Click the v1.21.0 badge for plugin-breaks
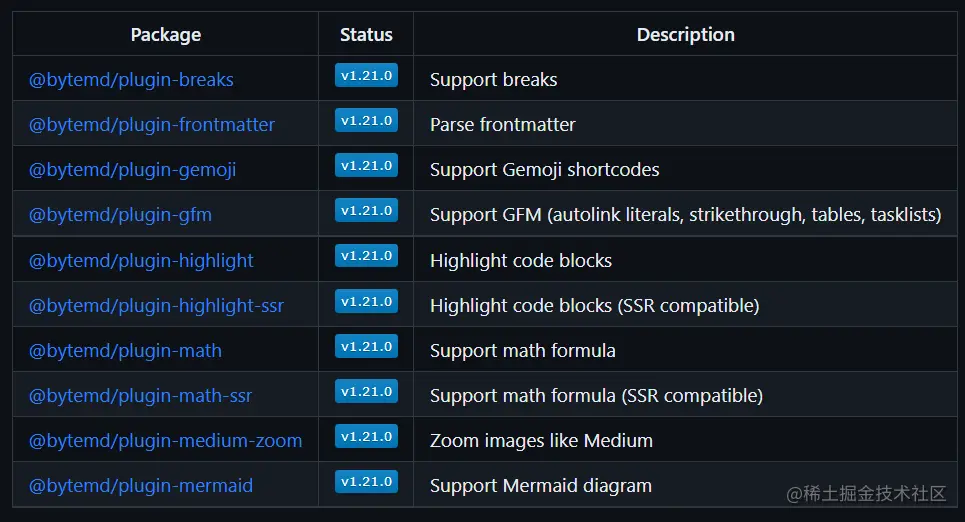 point(366,75)
